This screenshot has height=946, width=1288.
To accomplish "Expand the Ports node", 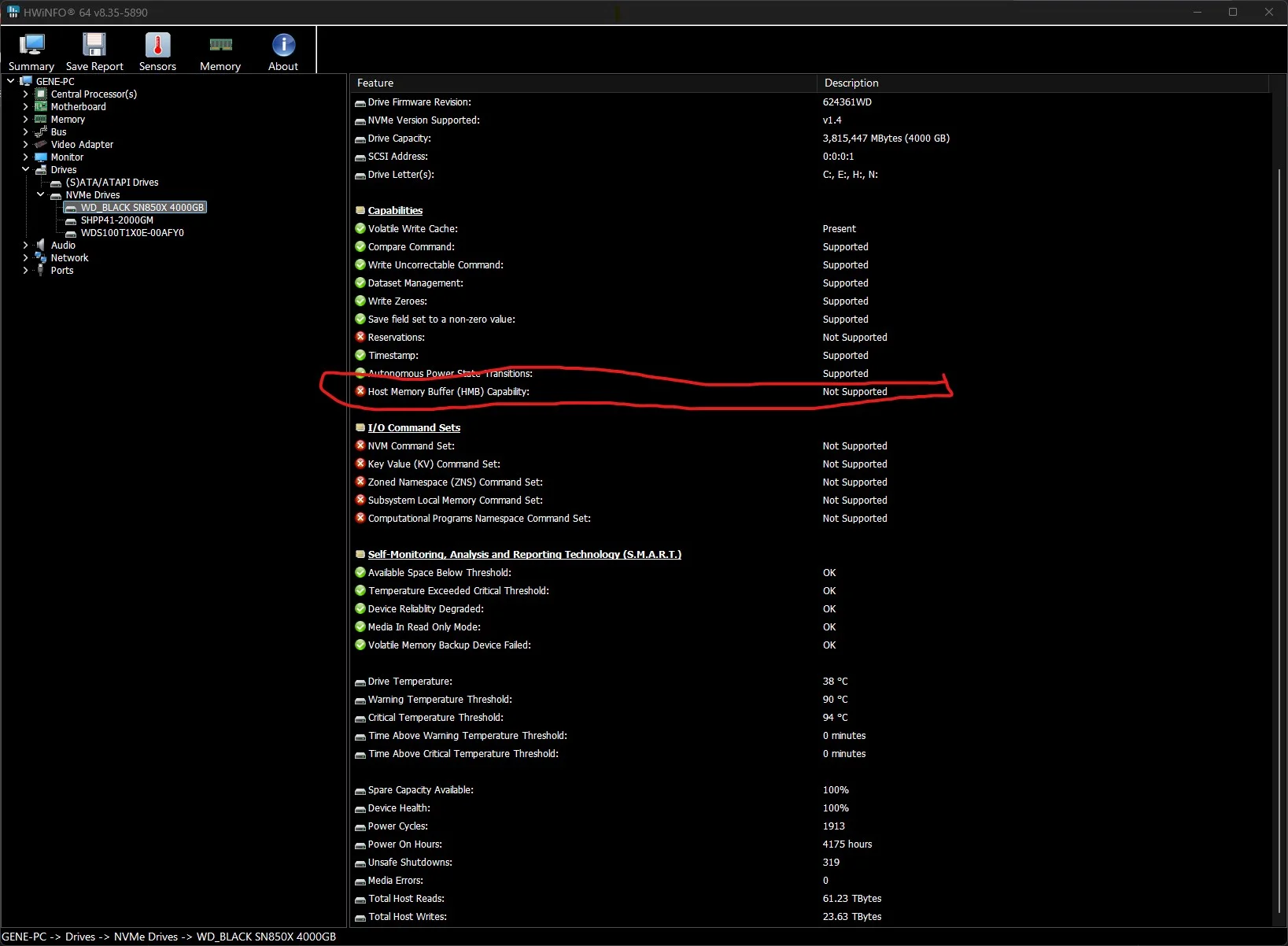I will pos(26,270).
